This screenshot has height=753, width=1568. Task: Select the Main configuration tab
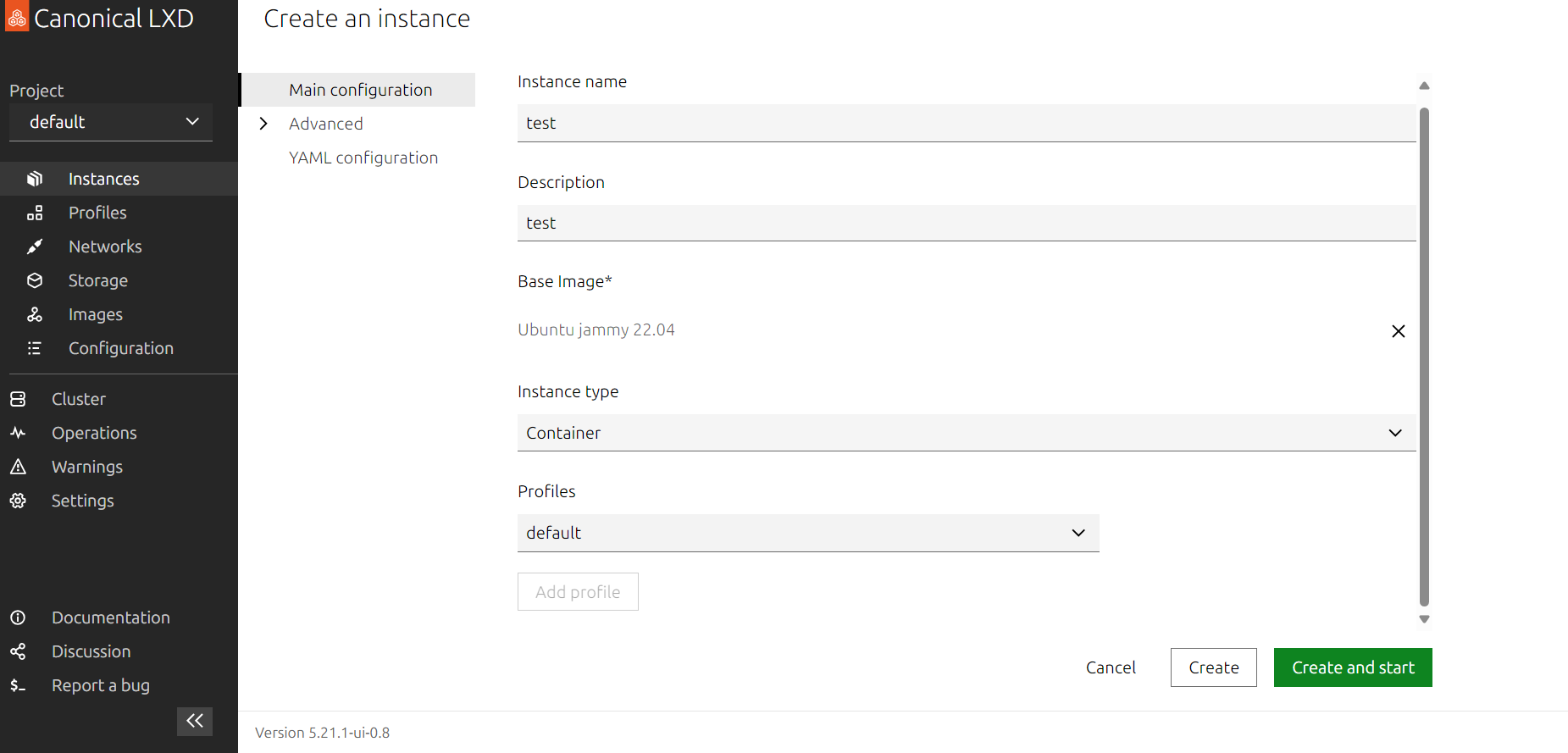[x=358, y=90]
